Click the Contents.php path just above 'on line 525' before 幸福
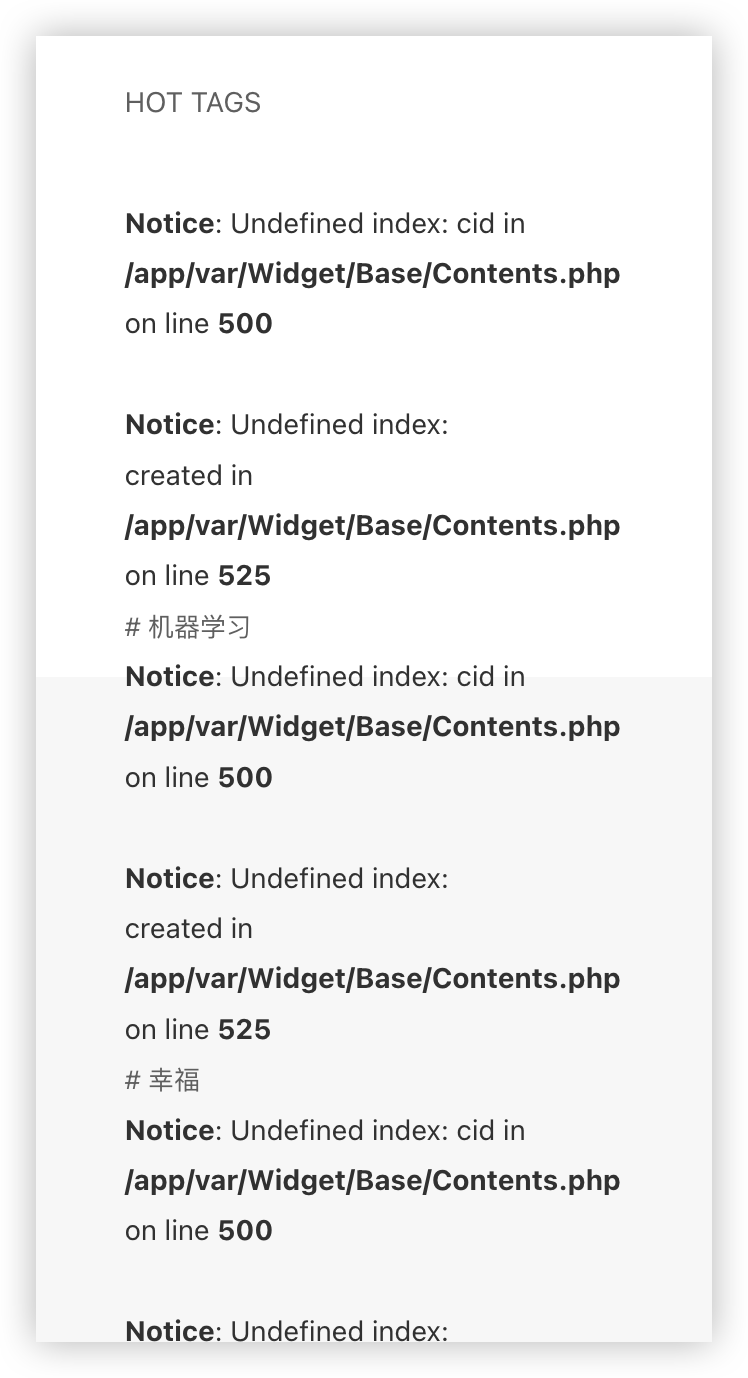This screenshot has height=1378, width=748. (x=372, y=979)
